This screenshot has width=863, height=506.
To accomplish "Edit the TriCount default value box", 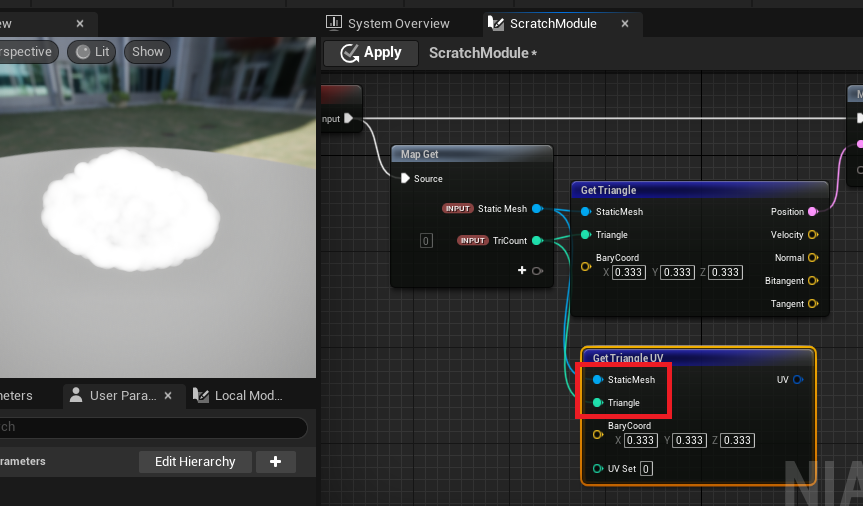I will [x=426, y=241].
